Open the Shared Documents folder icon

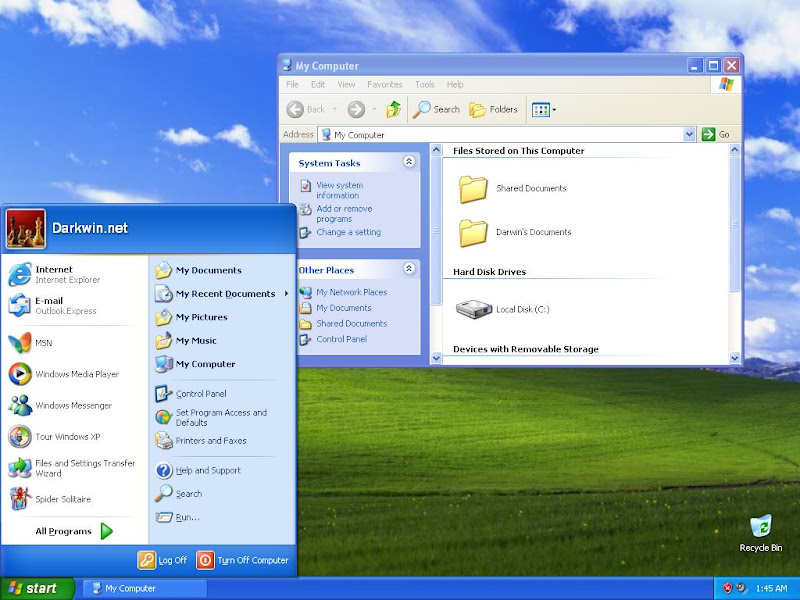point(473,188)
